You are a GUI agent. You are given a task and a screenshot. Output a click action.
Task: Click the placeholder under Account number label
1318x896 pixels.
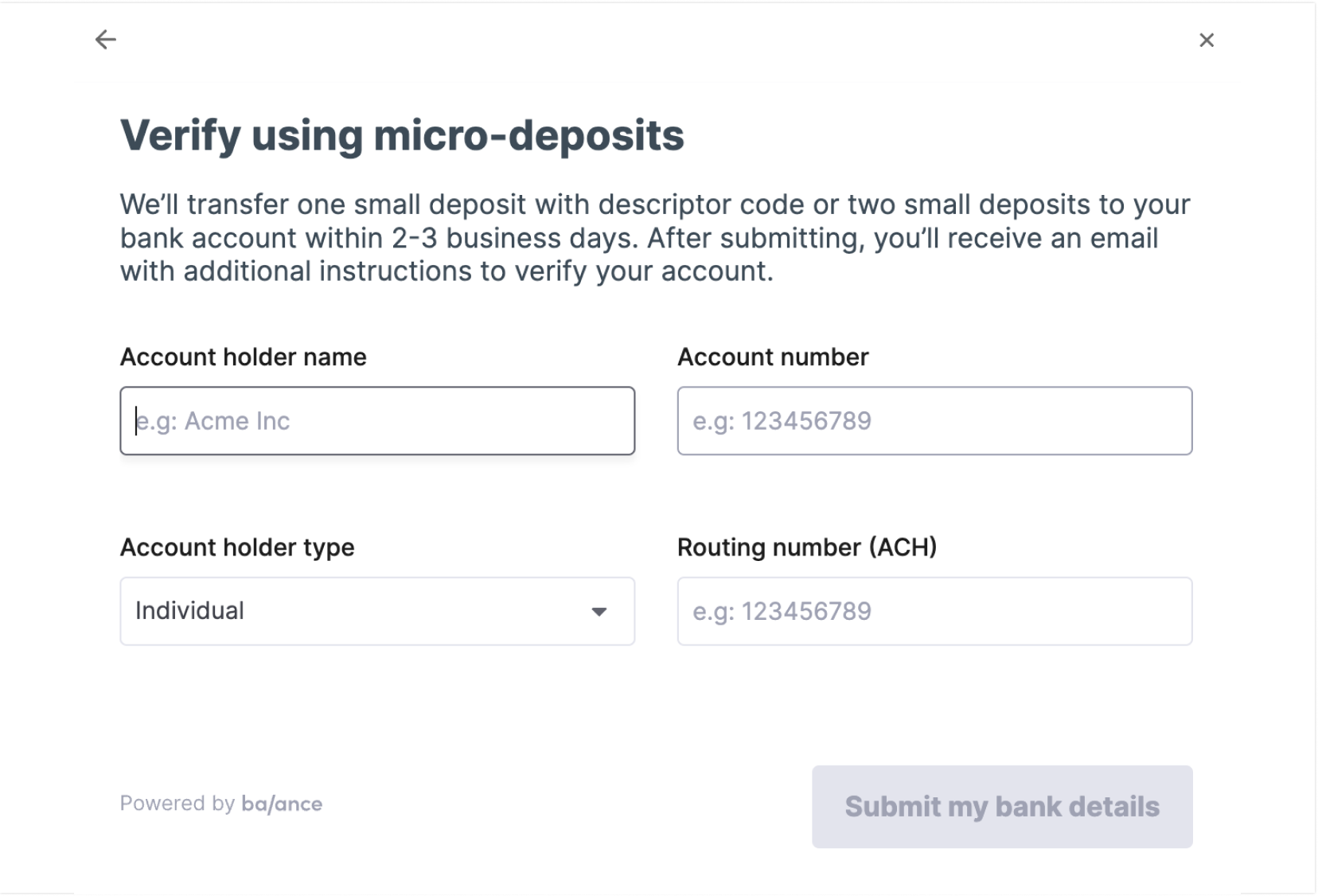pos(782,421)
